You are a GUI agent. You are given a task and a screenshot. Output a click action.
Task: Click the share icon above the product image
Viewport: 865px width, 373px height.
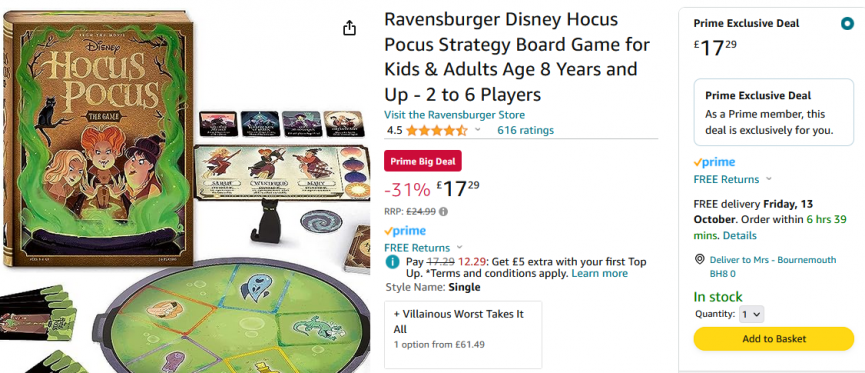coord(349,28)
